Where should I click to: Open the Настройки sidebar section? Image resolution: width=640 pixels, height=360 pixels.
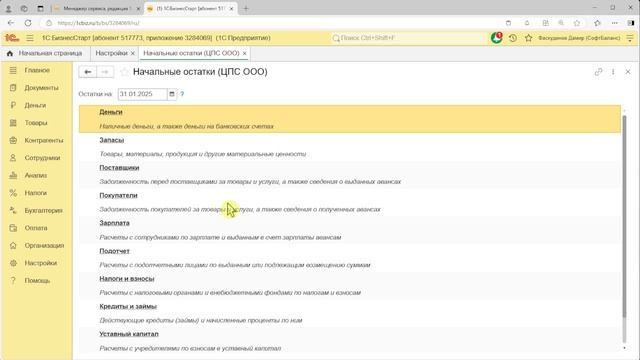tap(37, 263)
